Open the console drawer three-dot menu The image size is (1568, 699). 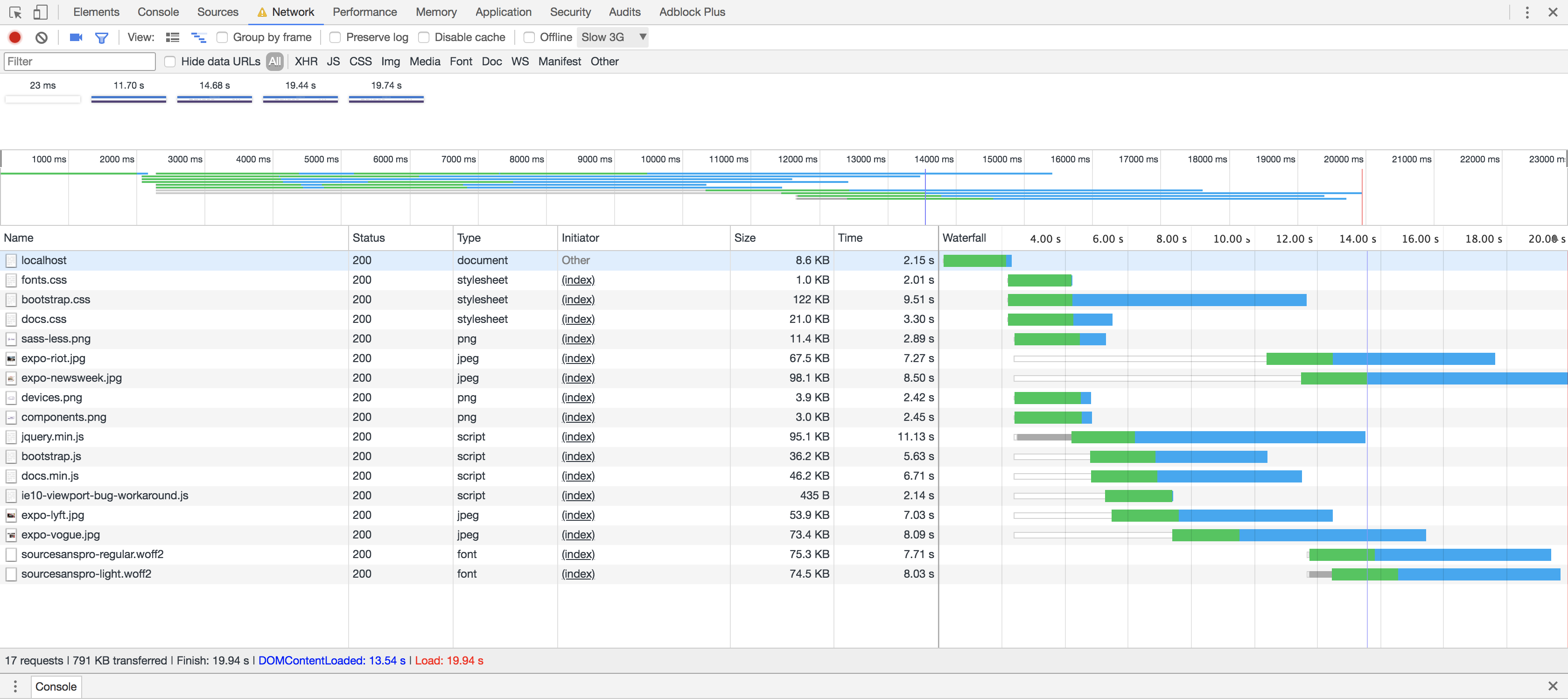(15, 686)
